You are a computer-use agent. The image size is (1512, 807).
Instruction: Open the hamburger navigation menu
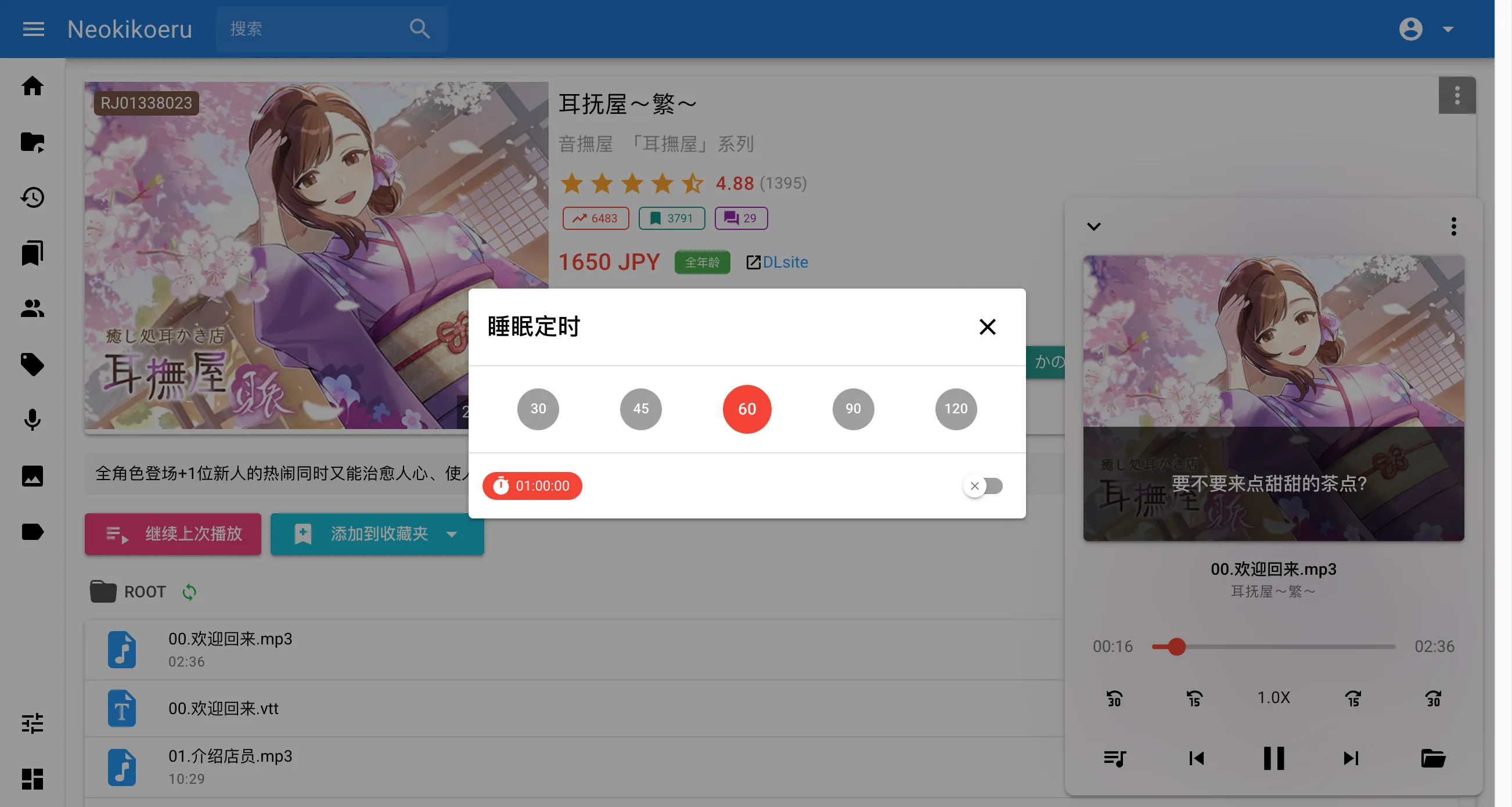tap(34, 29)
